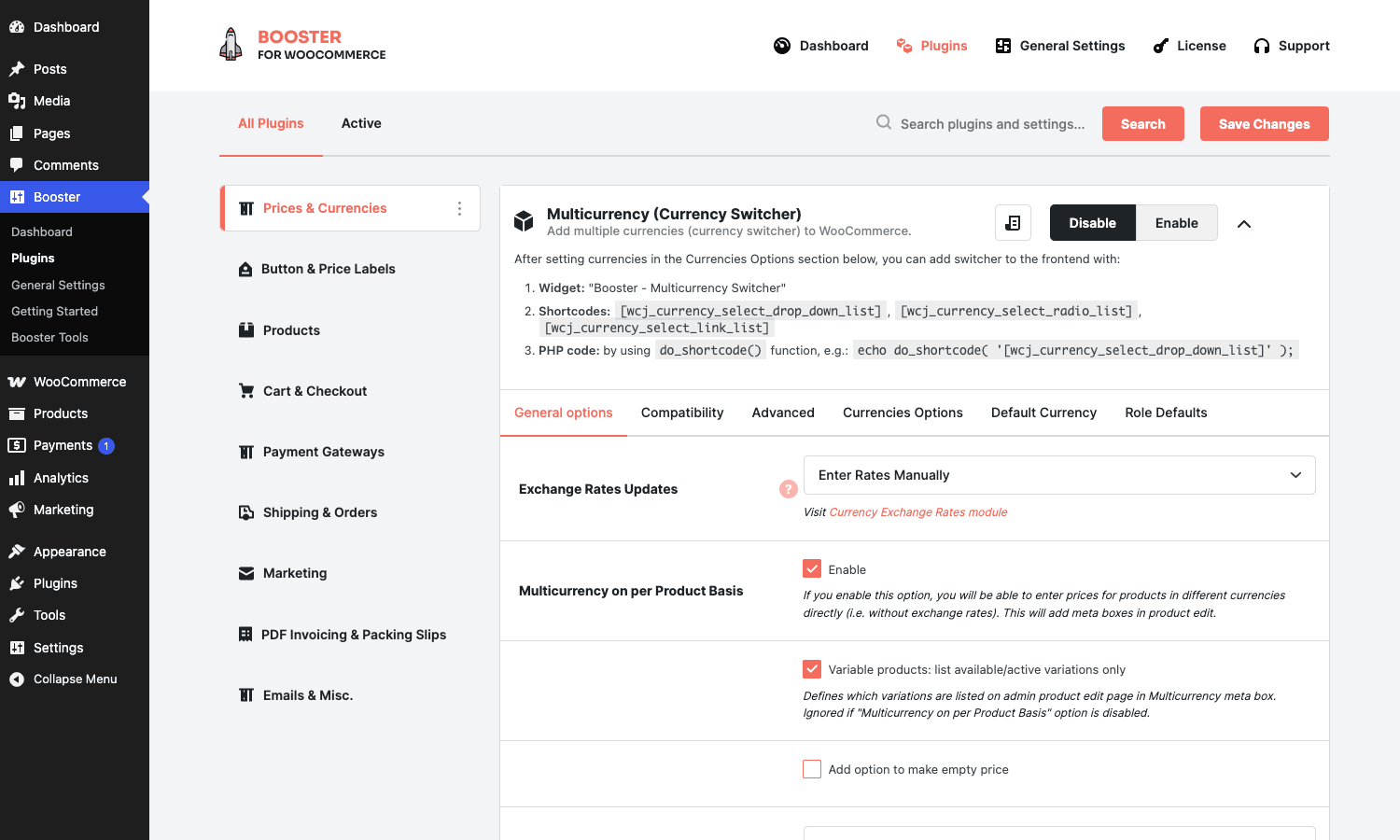Collapse the Multicurrency module panel chevron

coord(1244,224)
